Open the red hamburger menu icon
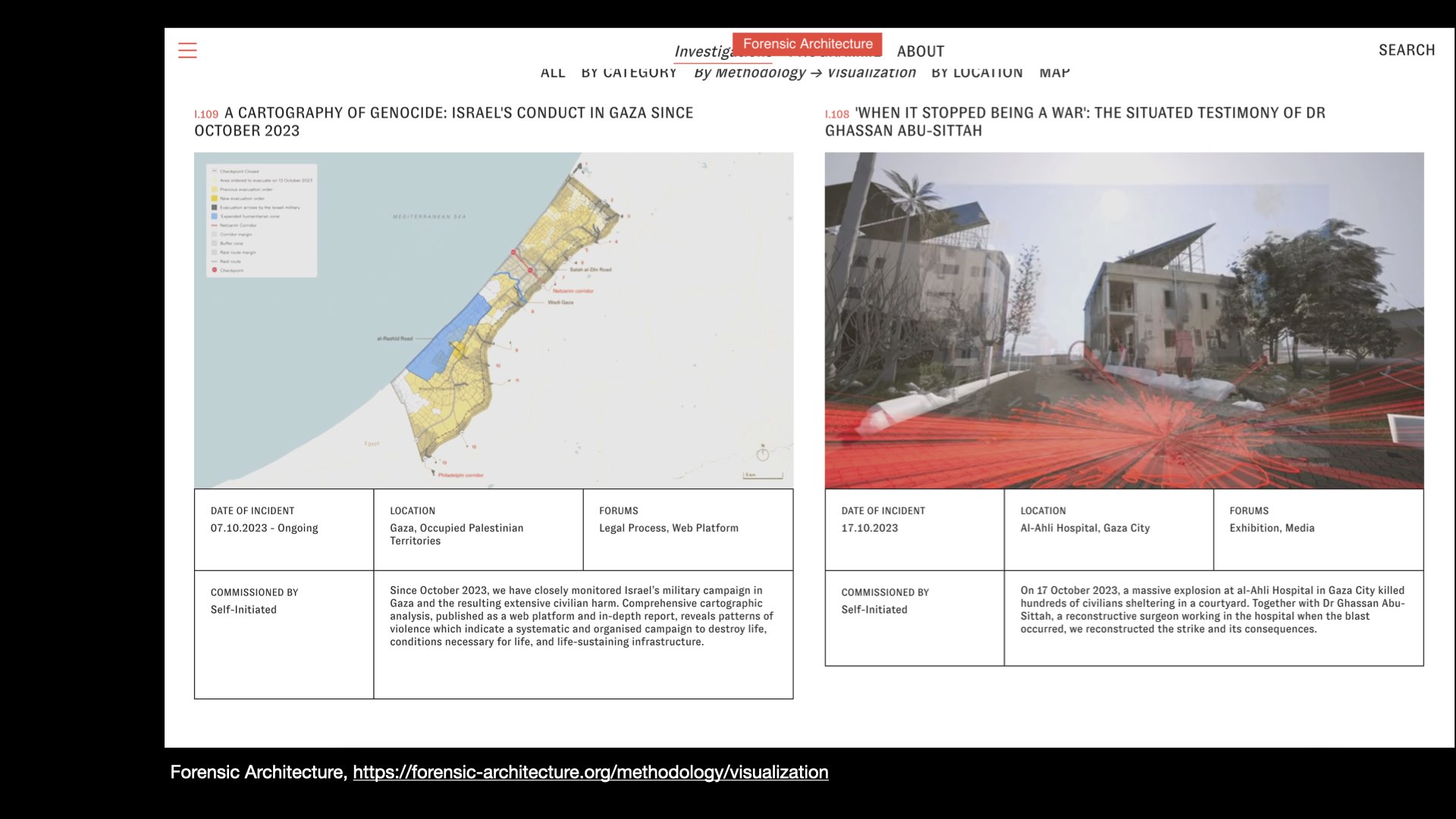 click(x=187, y=51)
